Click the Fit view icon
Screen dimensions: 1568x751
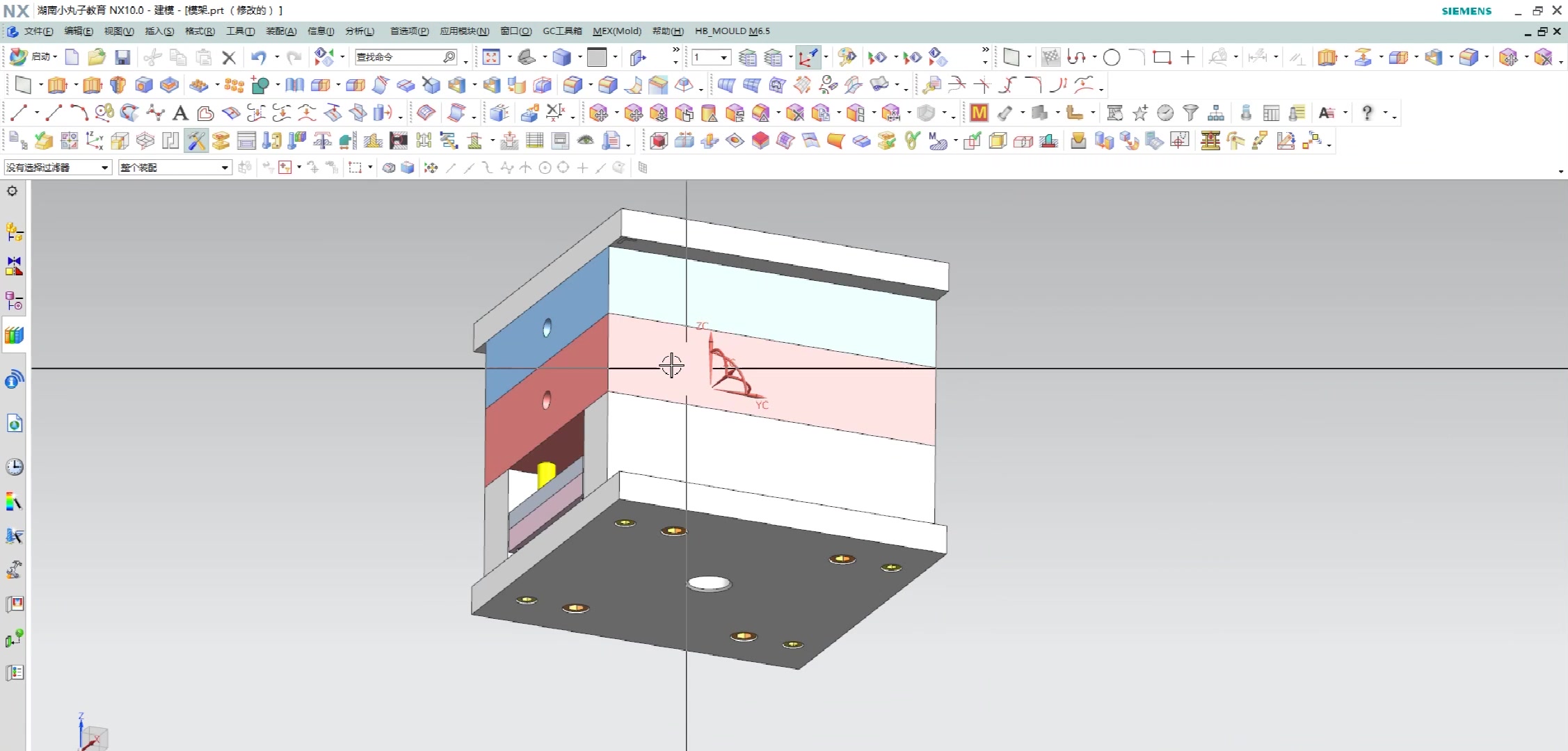[491, 57]
